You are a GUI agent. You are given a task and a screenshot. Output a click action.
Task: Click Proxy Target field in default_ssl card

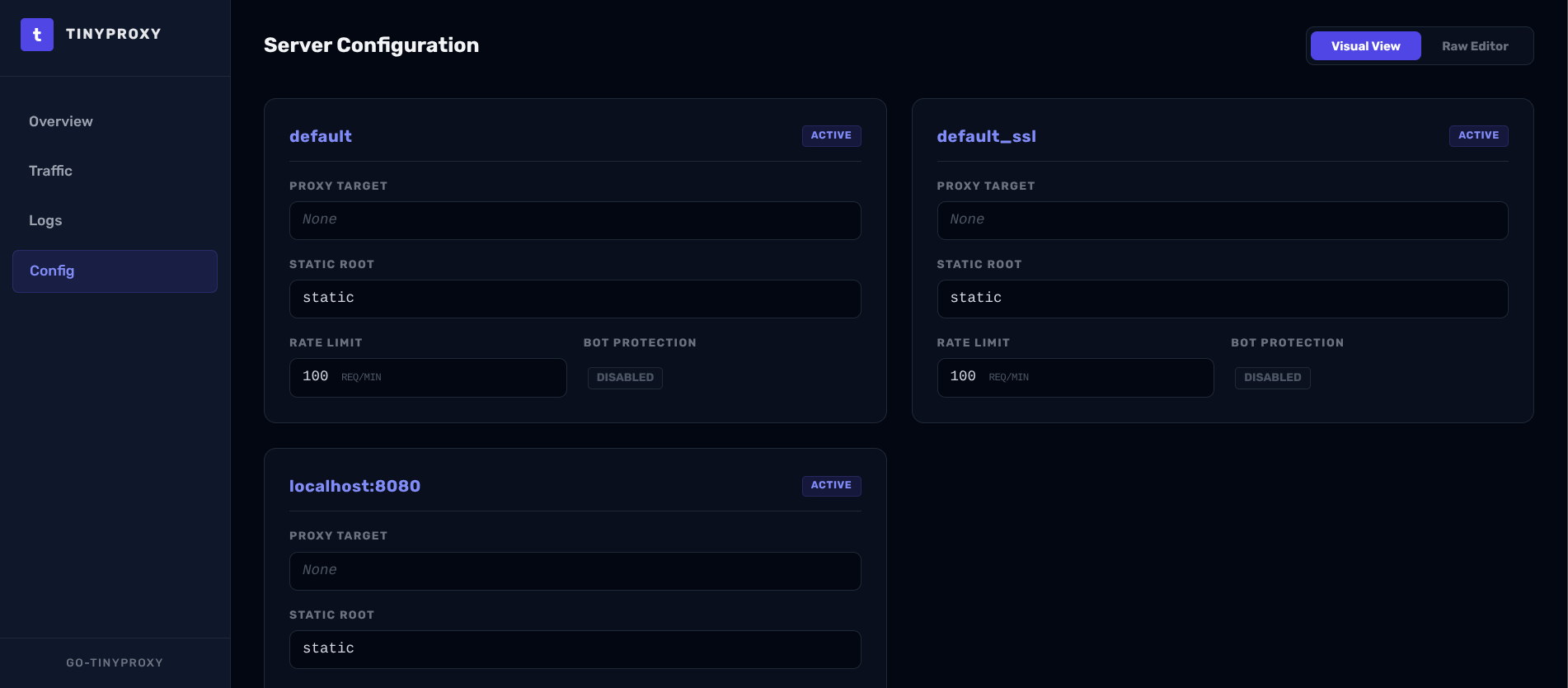[1222, 220]
